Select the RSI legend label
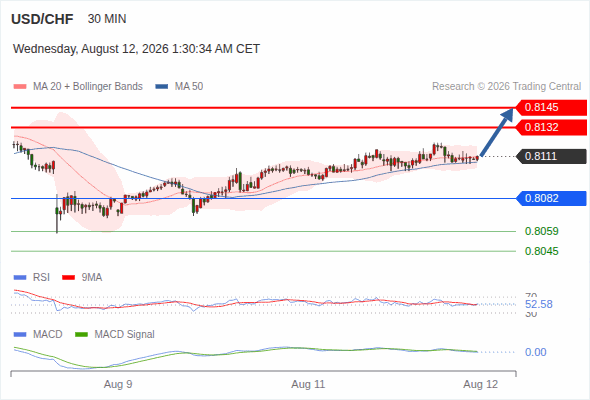 coord(41,278)
